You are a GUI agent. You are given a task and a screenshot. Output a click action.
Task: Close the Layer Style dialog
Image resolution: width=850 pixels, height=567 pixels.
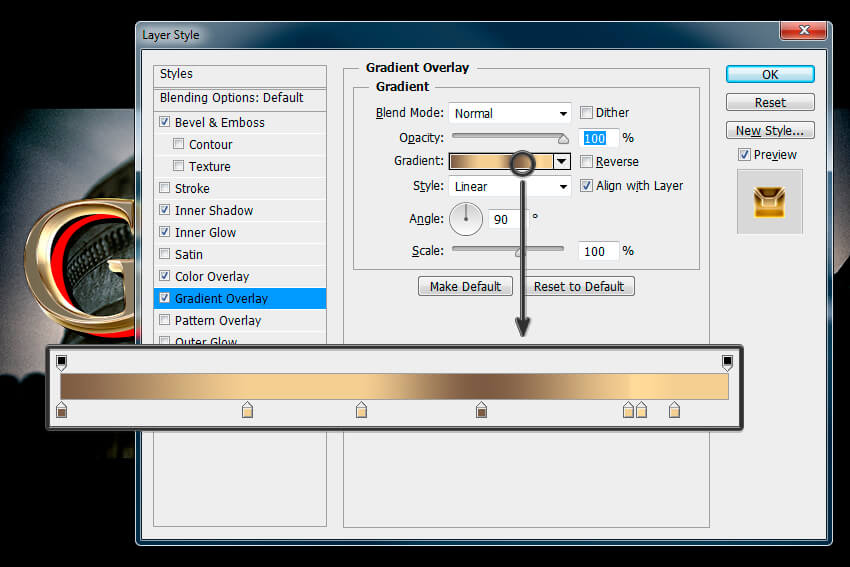804,30
